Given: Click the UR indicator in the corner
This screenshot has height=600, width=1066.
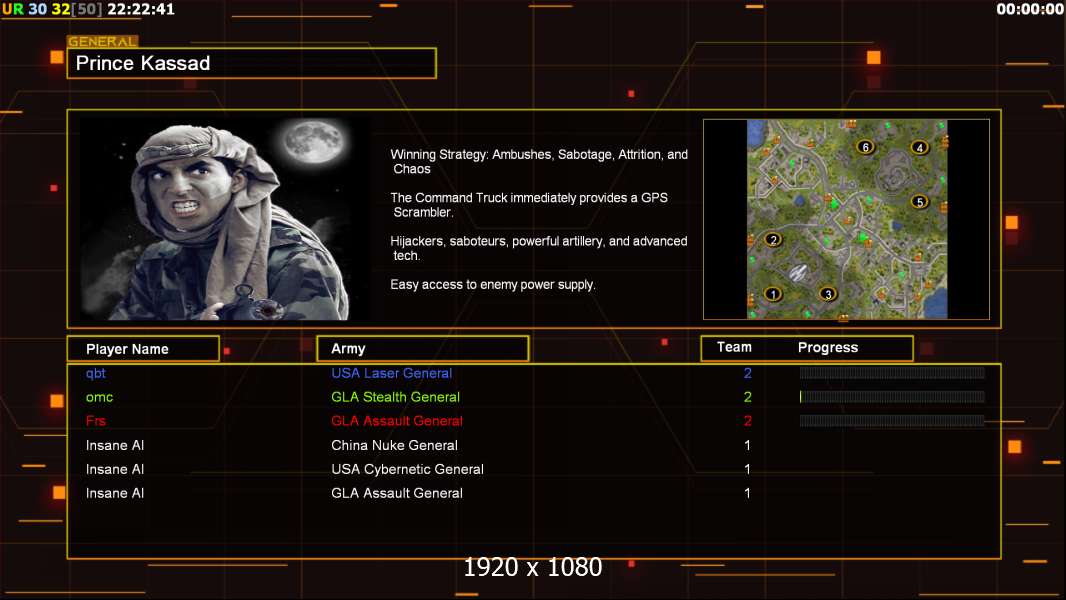Looking at the screenshot, I should [x=13, y=9].
